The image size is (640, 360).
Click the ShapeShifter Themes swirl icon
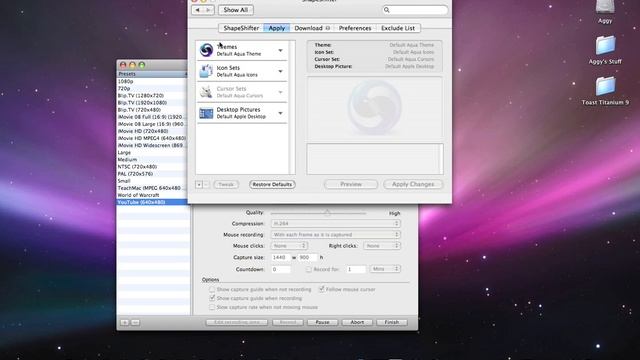pyautogui.click(x=207, y=50)
